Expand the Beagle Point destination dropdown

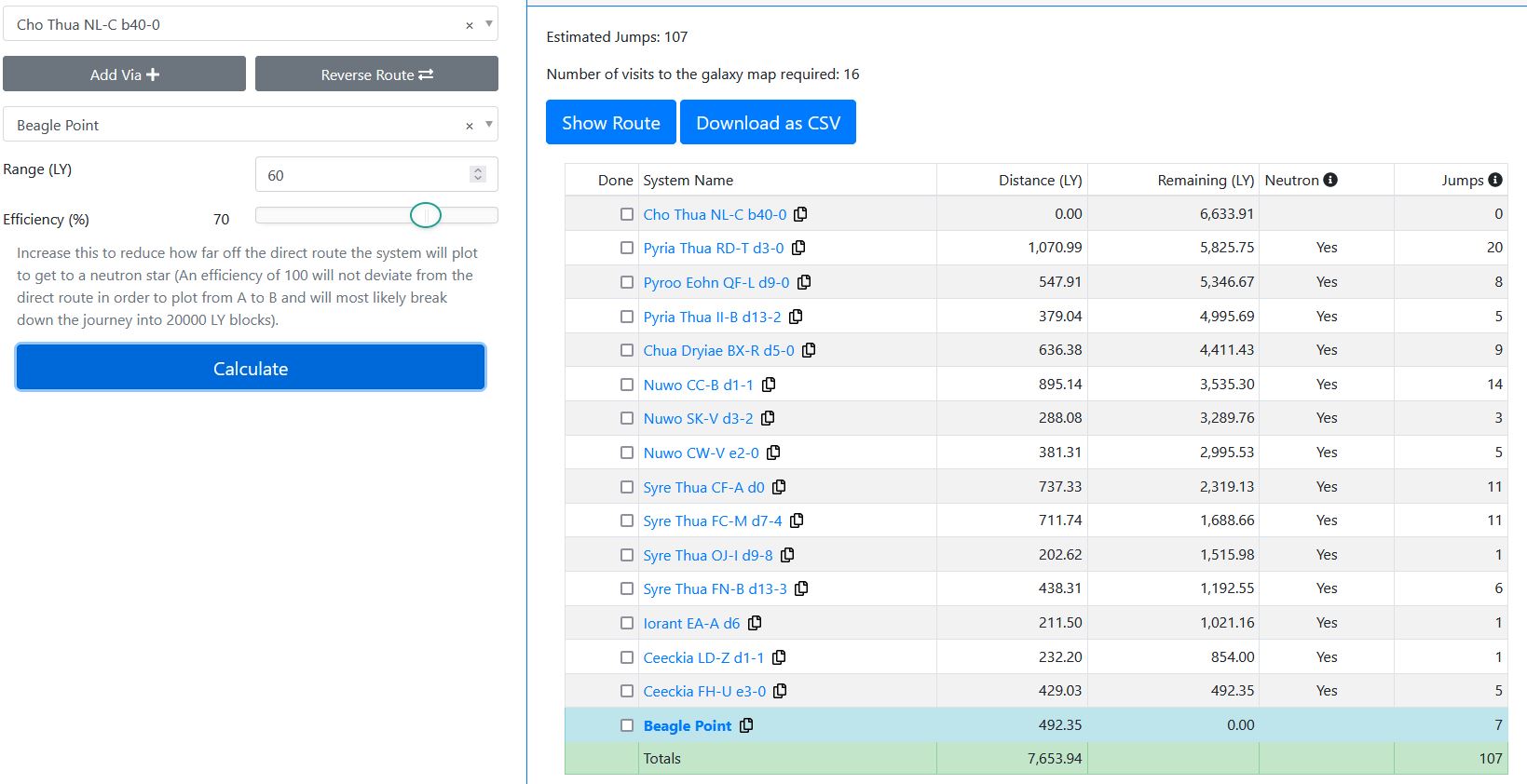point(489,125)
